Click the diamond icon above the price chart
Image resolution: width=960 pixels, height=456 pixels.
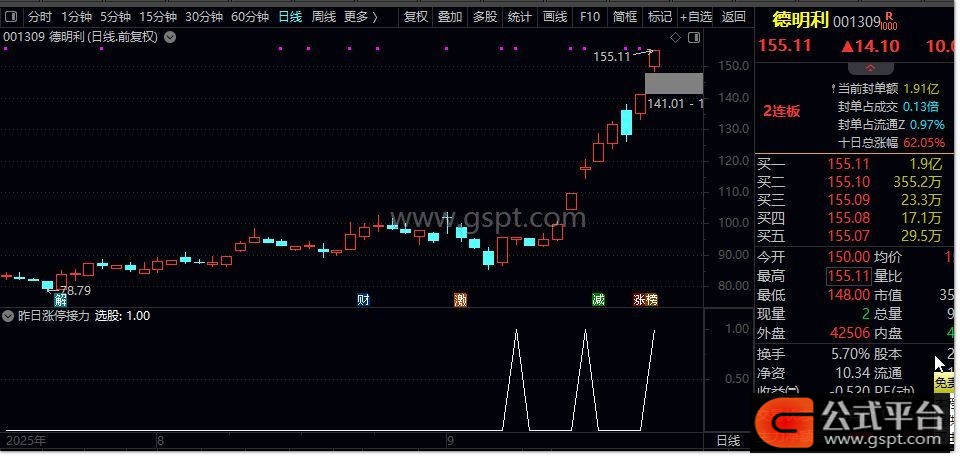[675, 38]
